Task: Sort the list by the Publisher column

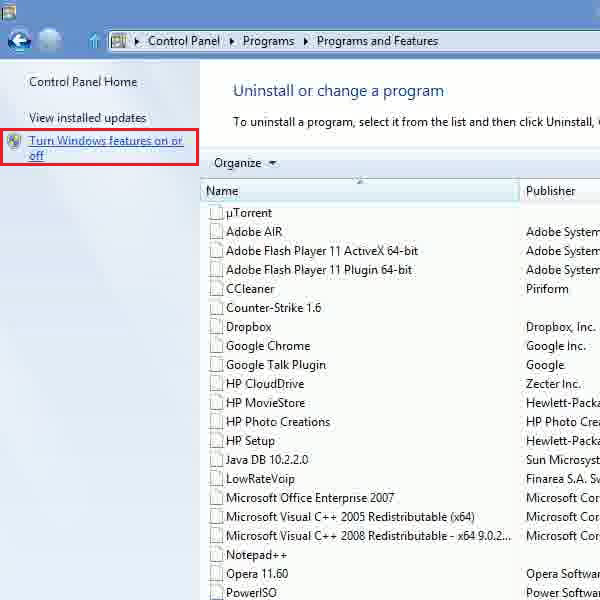Action: (560, 191)
